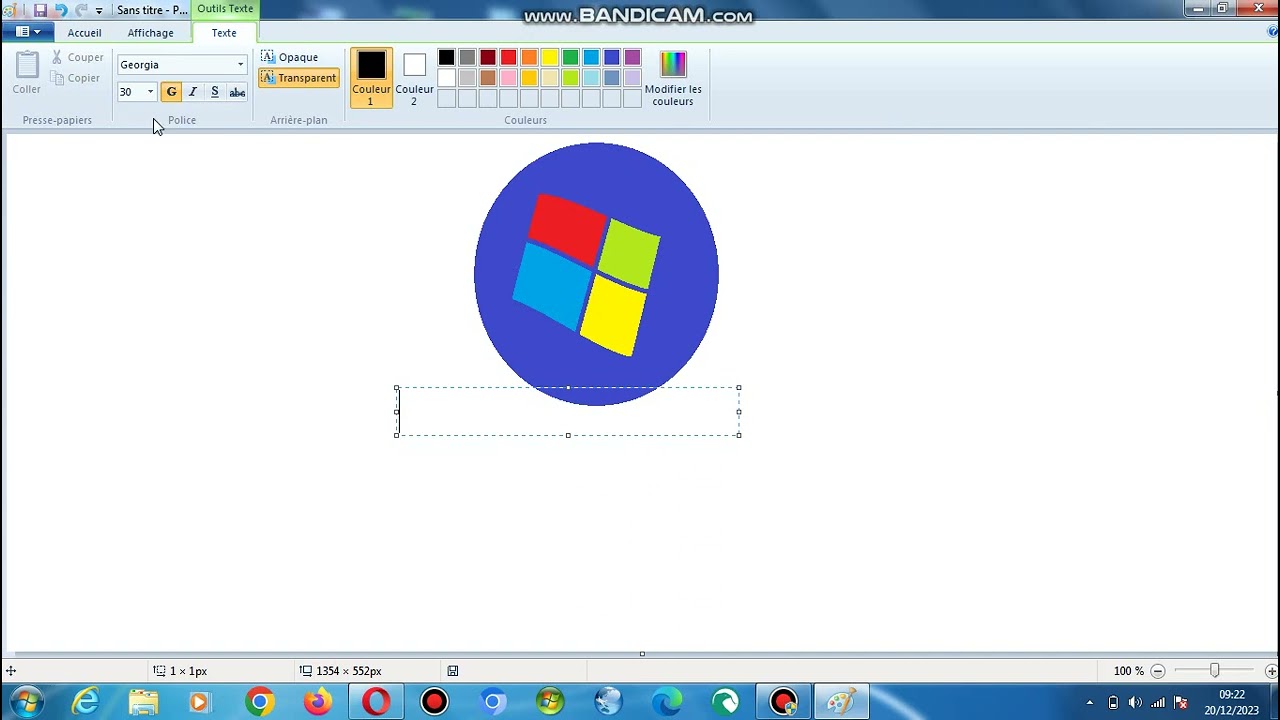This screenshot has height=720, width=1280.
Task: Switch to Bandicam recorder with shield in taskbar
Action: [x=783, y=702]
